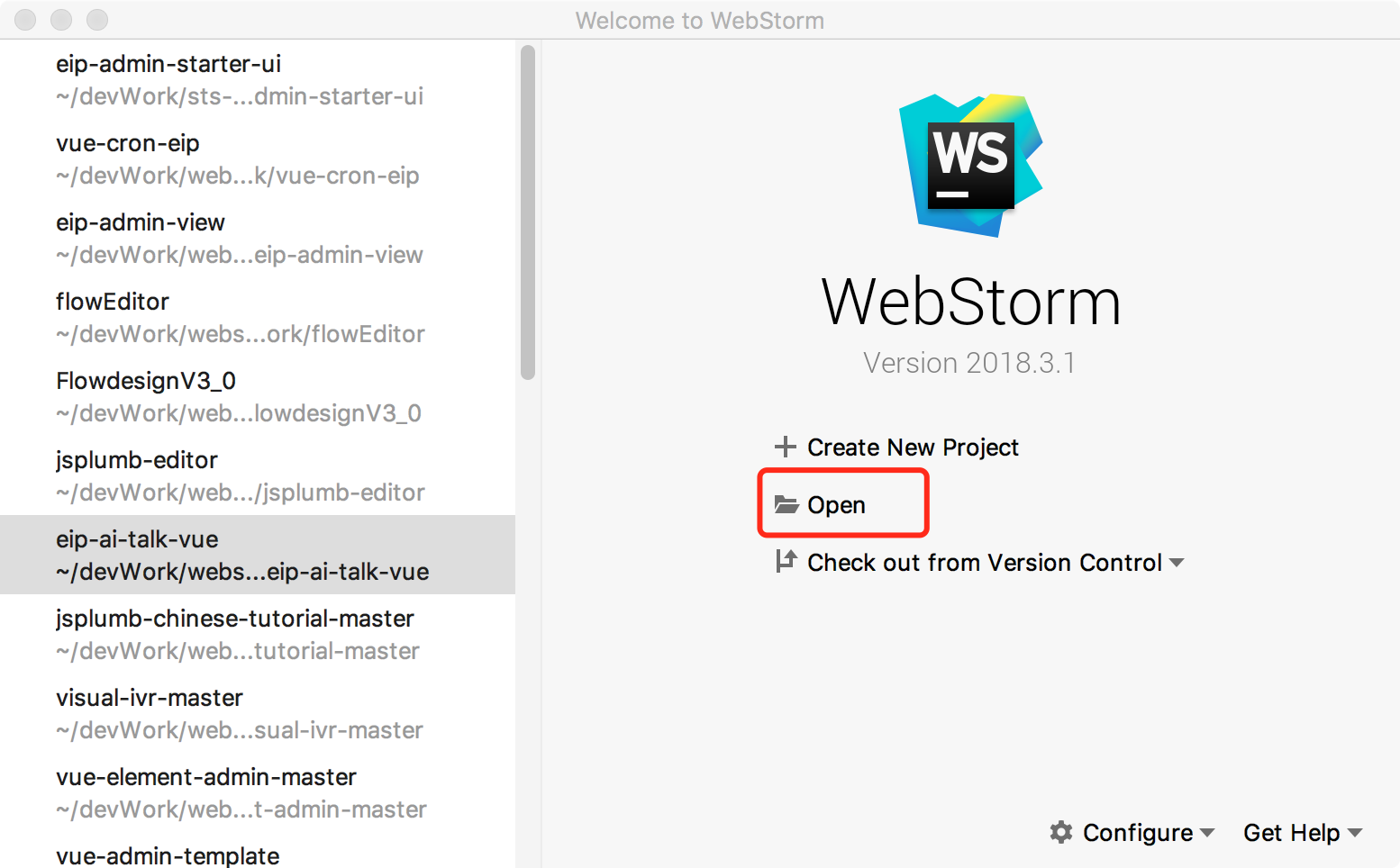The height and width of the screenshot is (868, 1400).
Task: Open the Configure menu label
Action: click(1138, 833)
